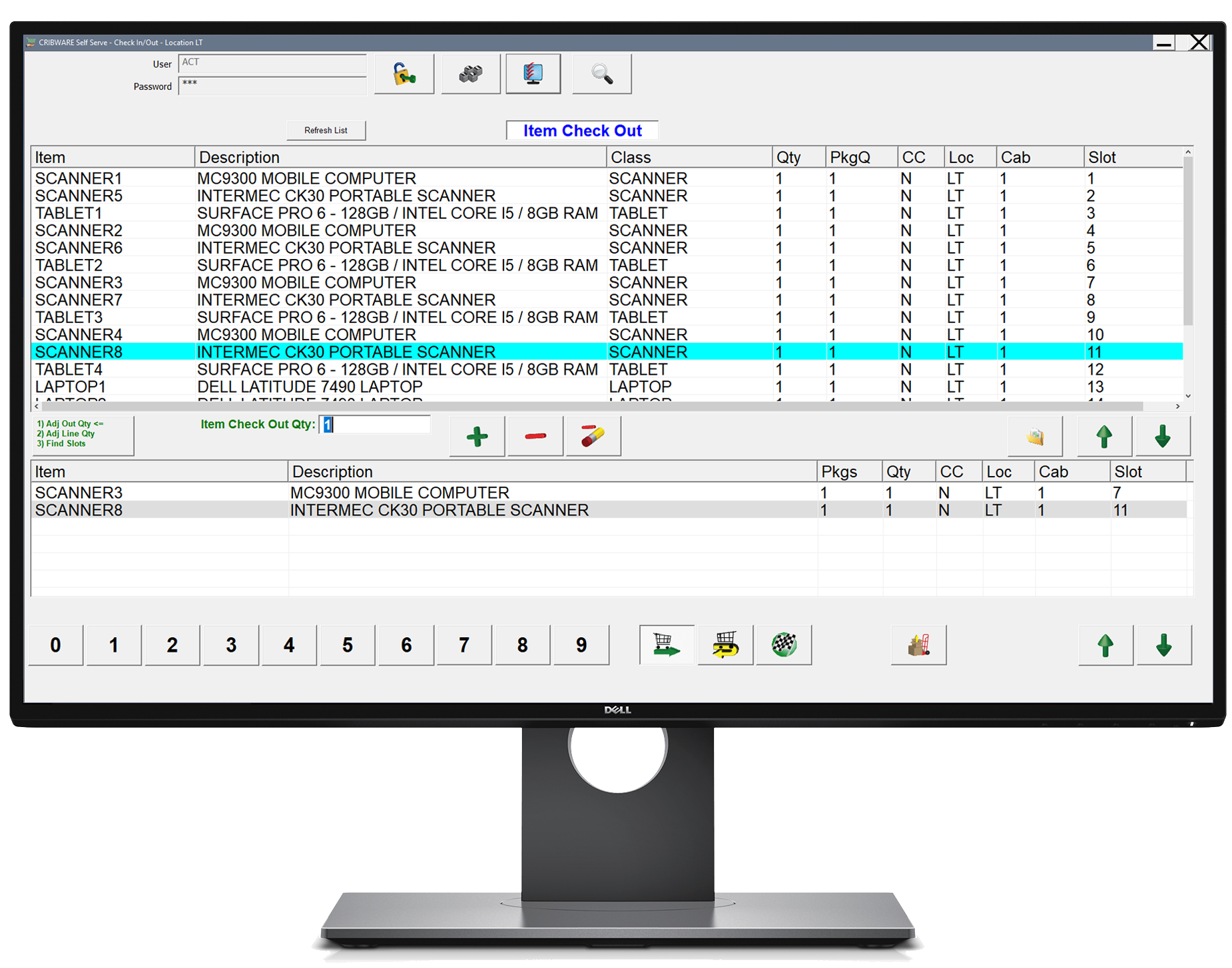Screen dimensions: 1232x968
Task: Select SCANNER3 line in the lower checkout list
Action: [x=609, y=493]
